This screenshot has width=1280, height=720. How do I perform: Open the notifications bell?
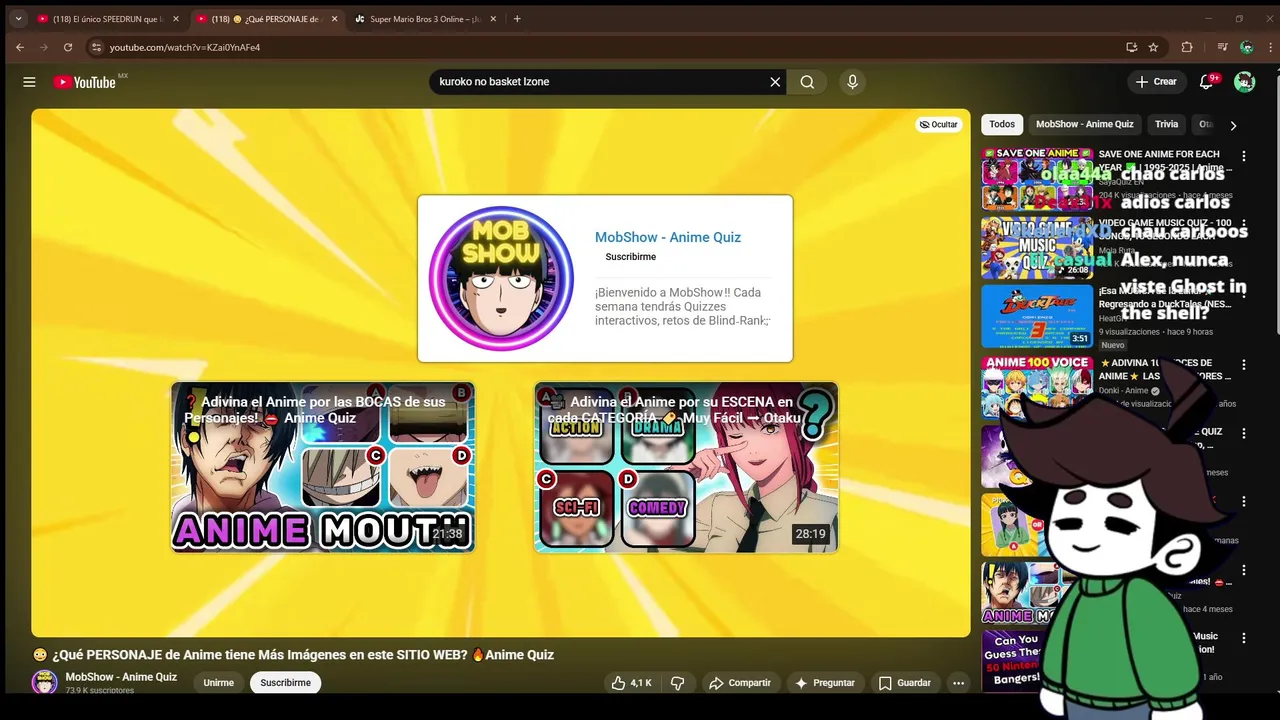[1207, 82]
